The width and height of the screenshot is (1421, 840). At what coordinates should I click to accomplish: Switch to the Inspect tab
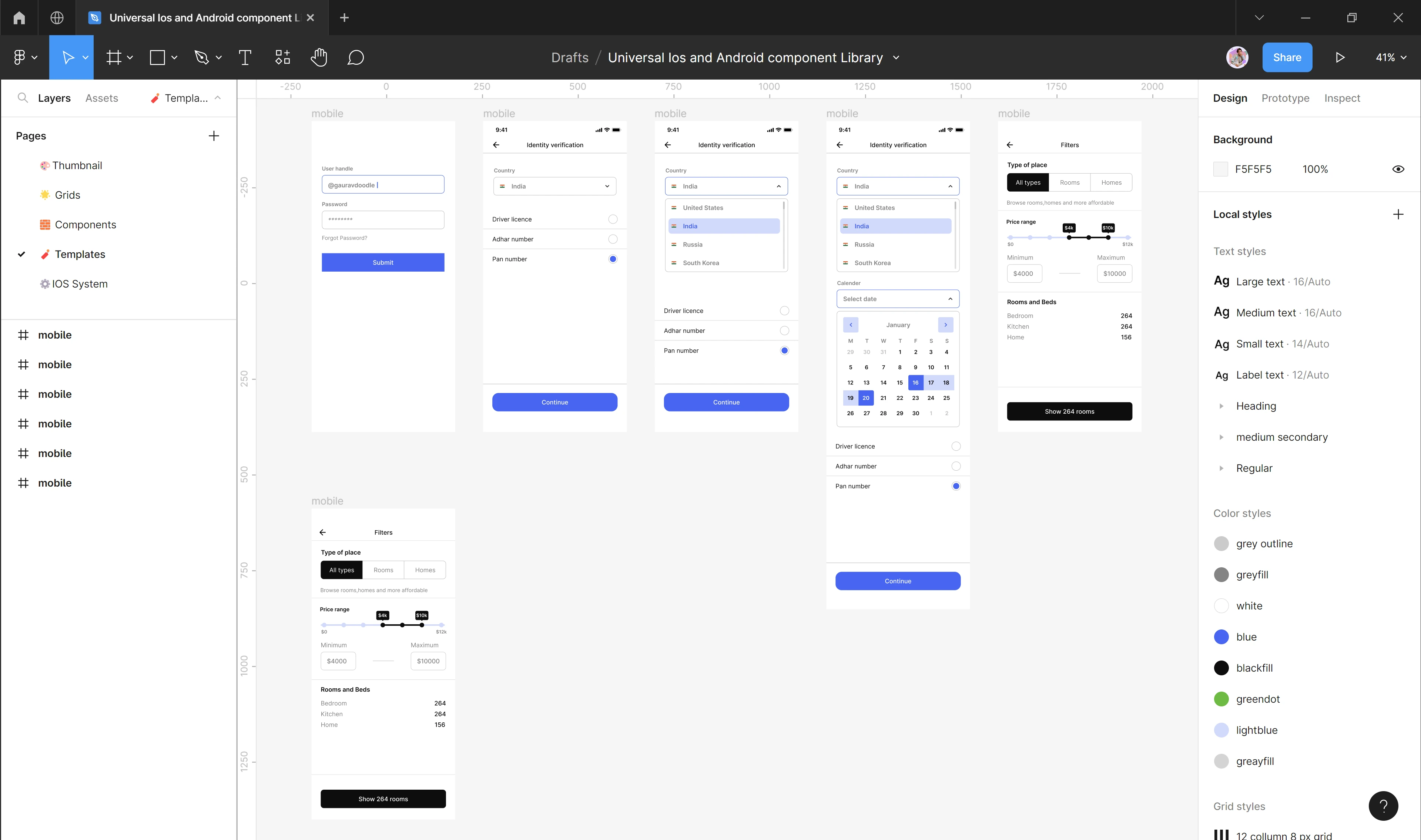1342,98
